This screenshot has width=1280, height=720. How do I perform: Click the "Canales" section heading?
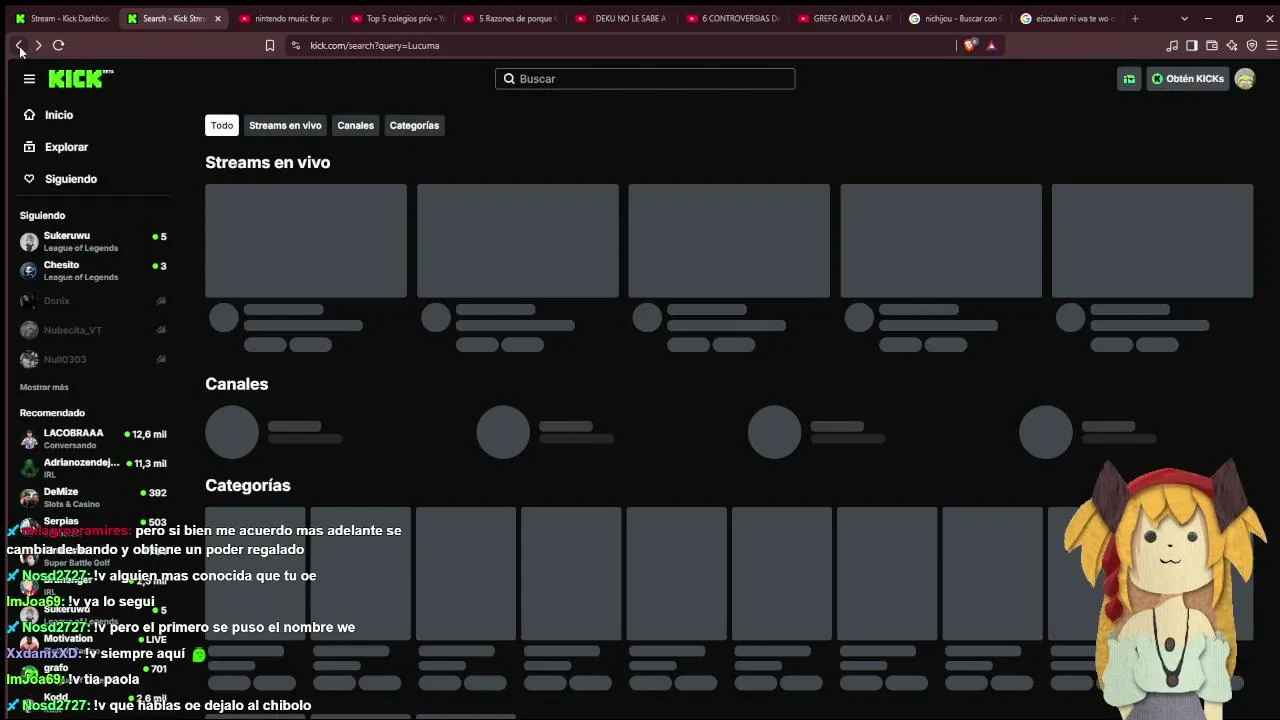[x=236, y=384]
